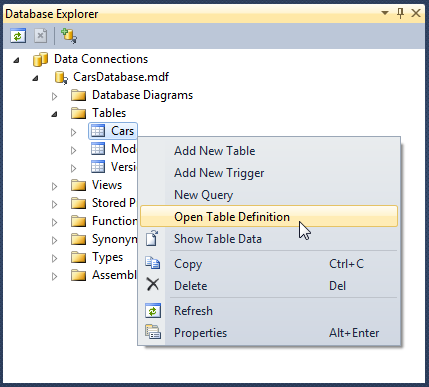Click the disabled Stop Refresh toolbar icon
The image size is (429, 387).
(x=40, y=36)
